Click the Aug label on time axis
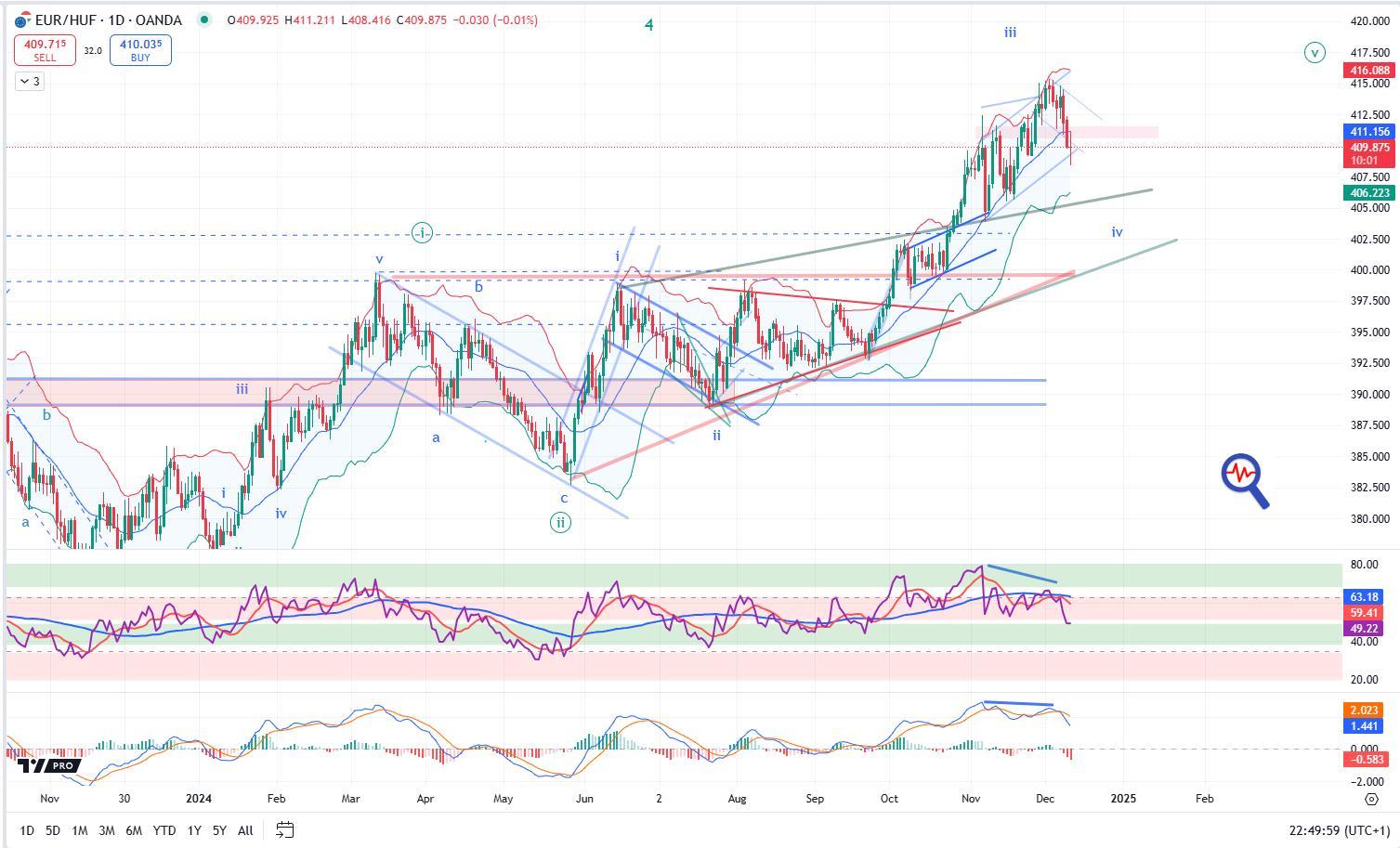Image resolution: width=1400 pixels, height=848 pixels. 737,798
